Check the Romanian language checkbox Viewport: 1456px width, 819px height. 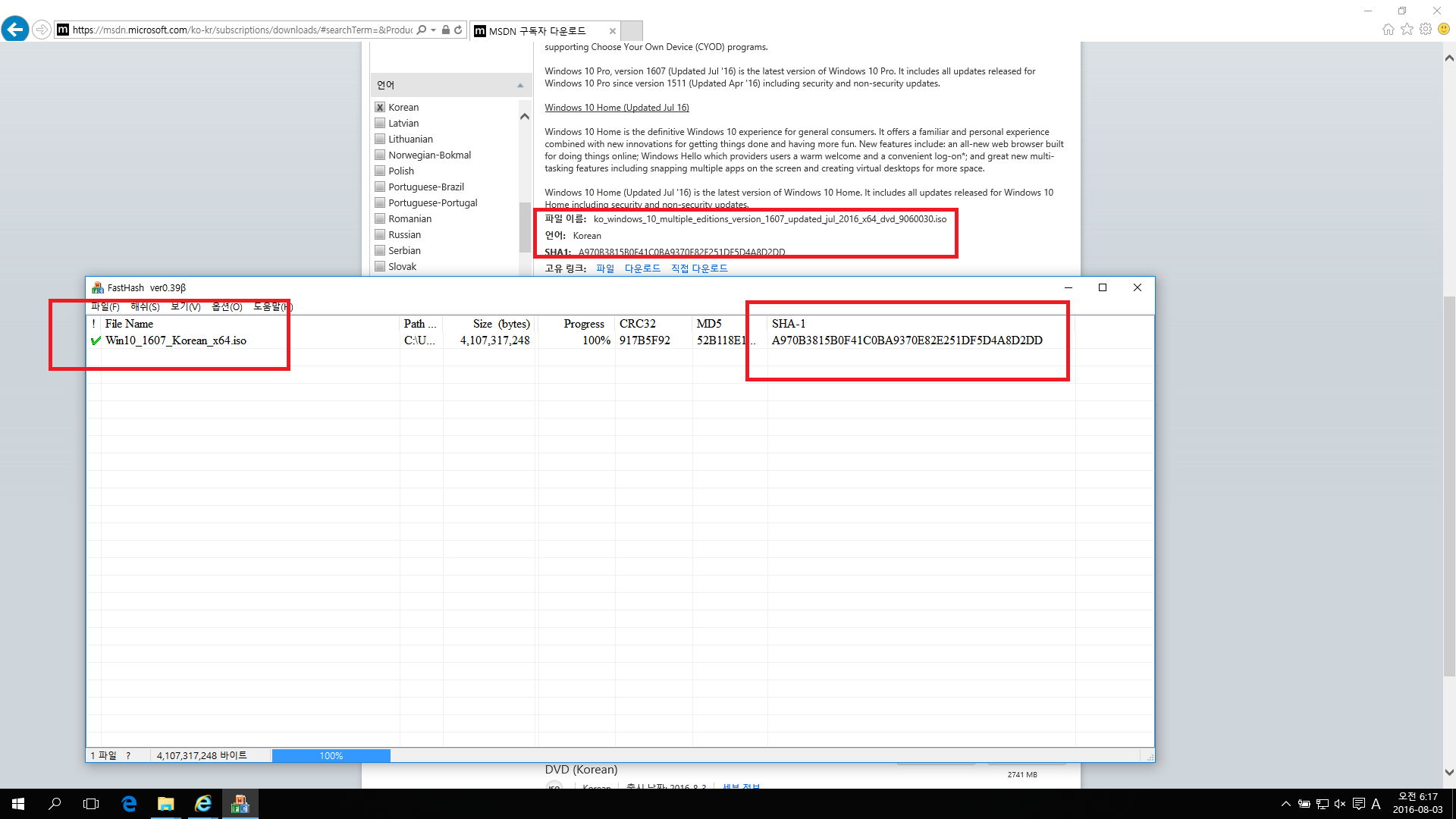(380, 218)
